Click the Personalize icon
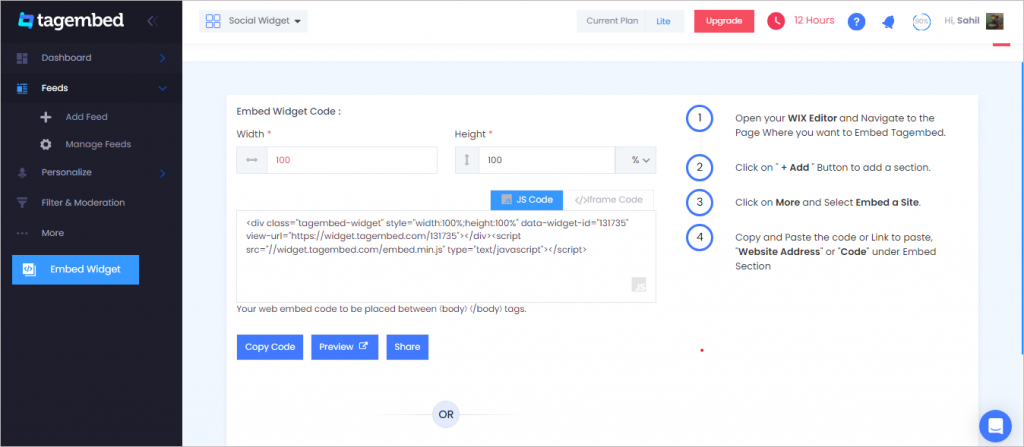The height and width of the screenshot is (447, 1024). point(22,173)
